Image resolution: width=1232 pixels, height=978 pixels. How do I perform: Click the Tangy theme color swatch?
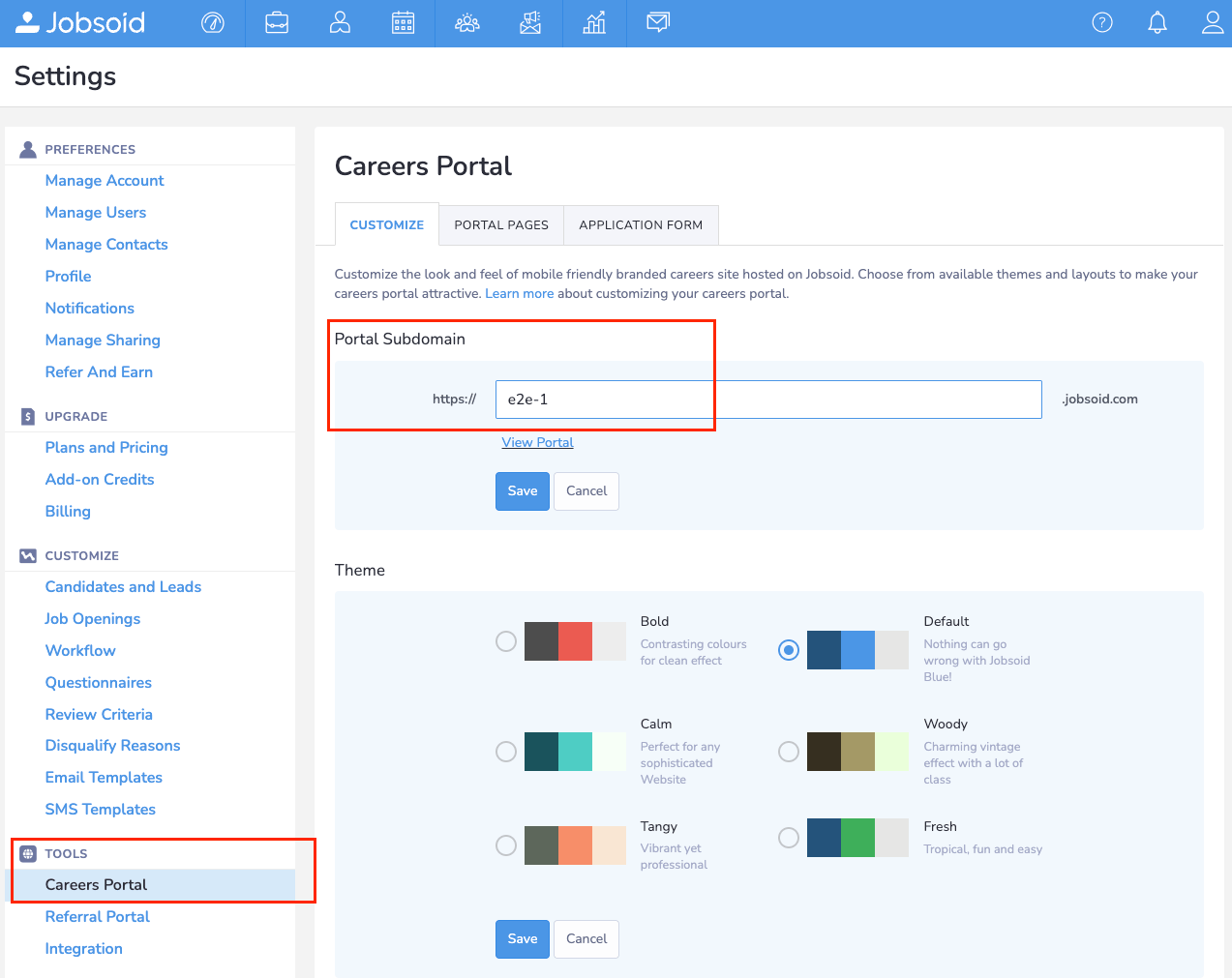(575, 845)
